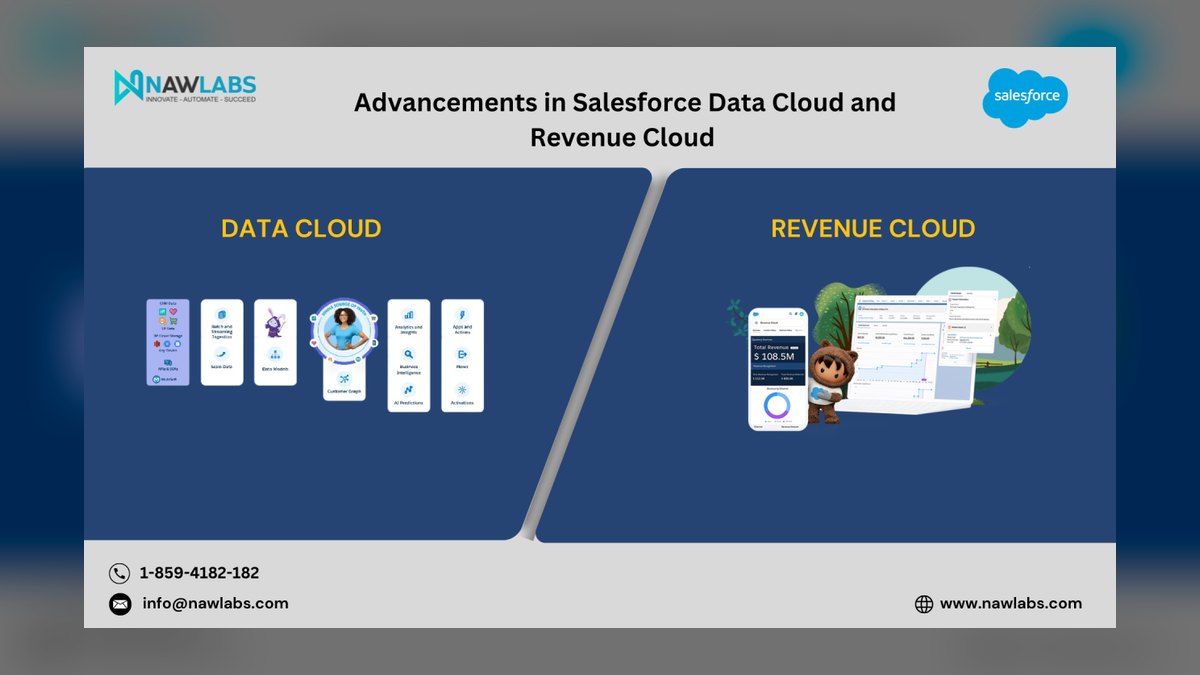Screen dimensions: 1200x675
Task: Click the AI Predictions icon
Action: (x=408, y=389)
